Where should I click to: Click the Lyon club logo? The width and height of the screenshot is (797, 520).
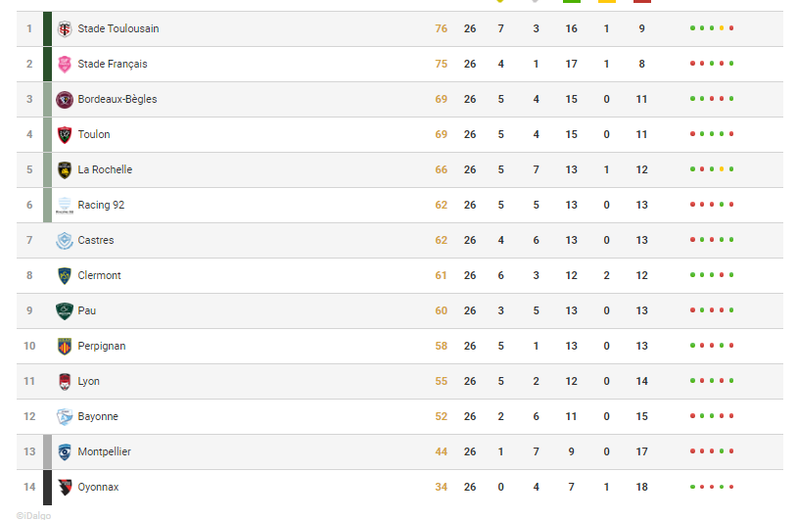[65, 381]
